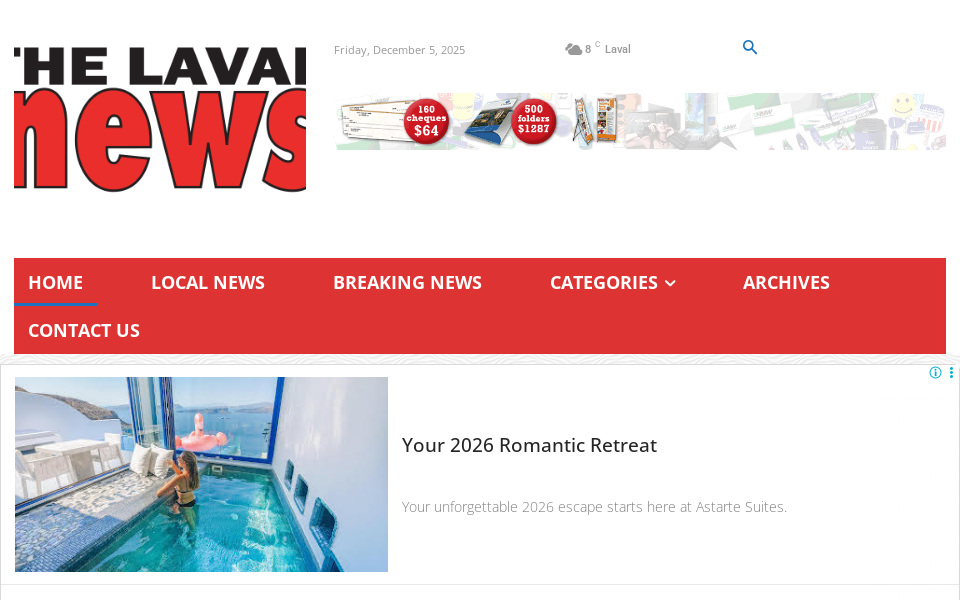Click the smiley face in banner ad
The width and height of the screenshot is (960, 600).
(x=903, y=105)
